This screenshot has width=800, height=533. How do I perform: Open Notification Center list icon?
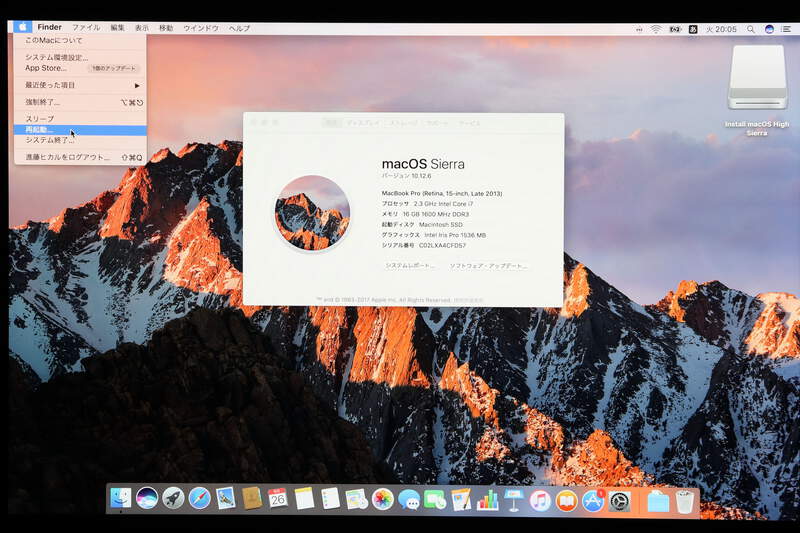pos(786,30)
